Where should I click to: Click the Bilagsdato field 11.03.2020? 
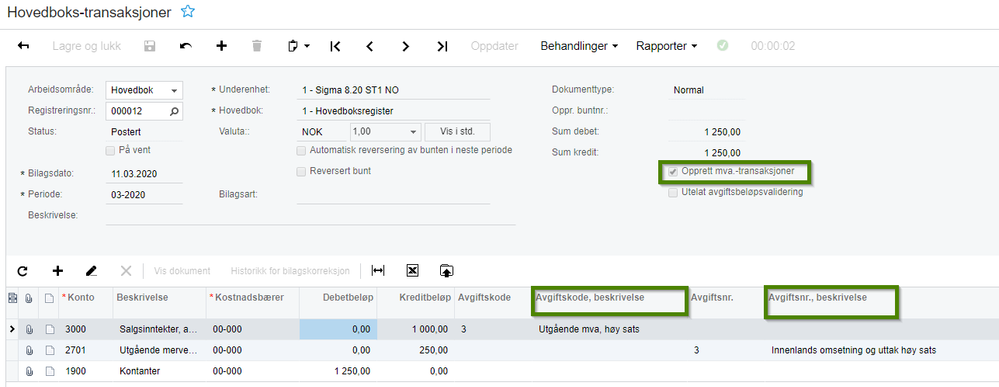point(145,173)
